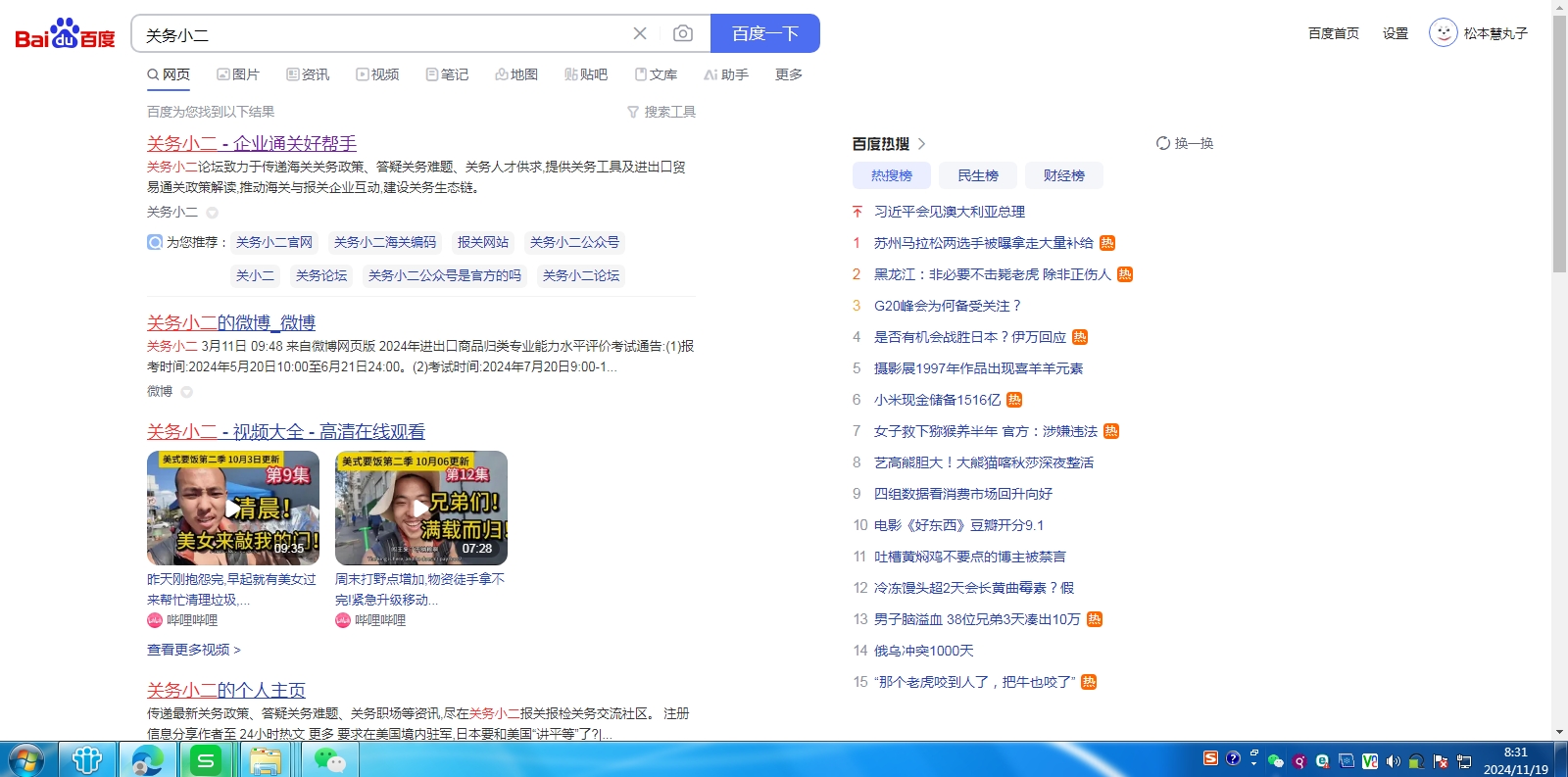Switch to 视频 tab
The image size is (1568, 777).
click(377, 74)
